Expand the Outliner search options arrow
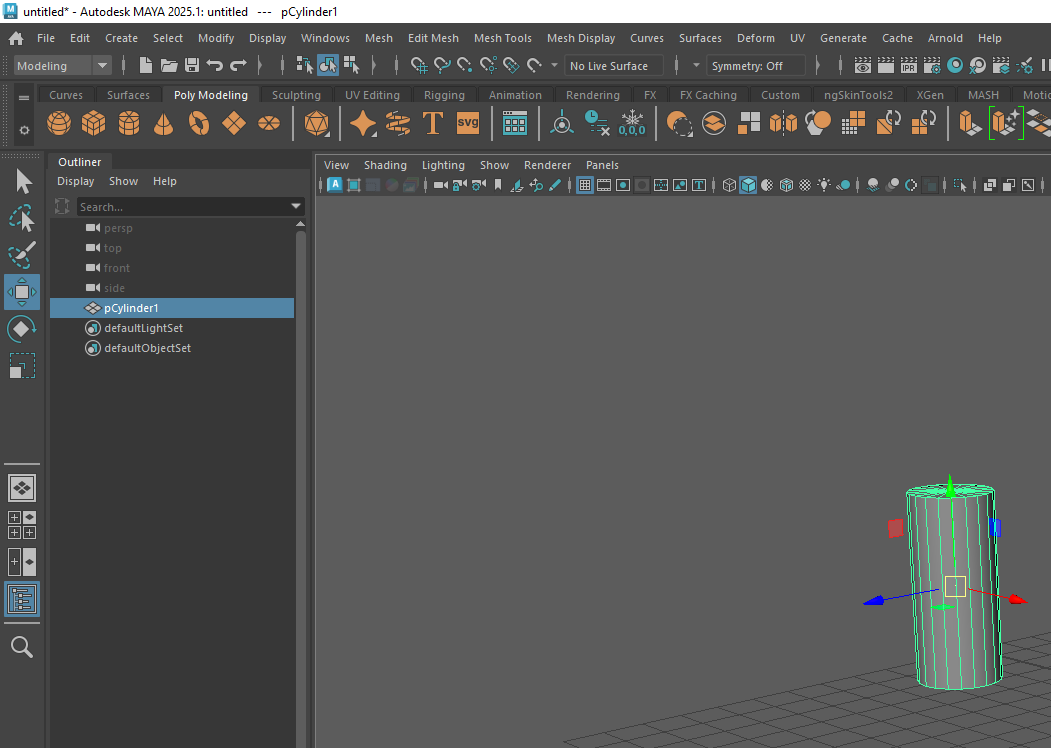This screenshot has width=1051, height=748. click(x=296, y=206)
